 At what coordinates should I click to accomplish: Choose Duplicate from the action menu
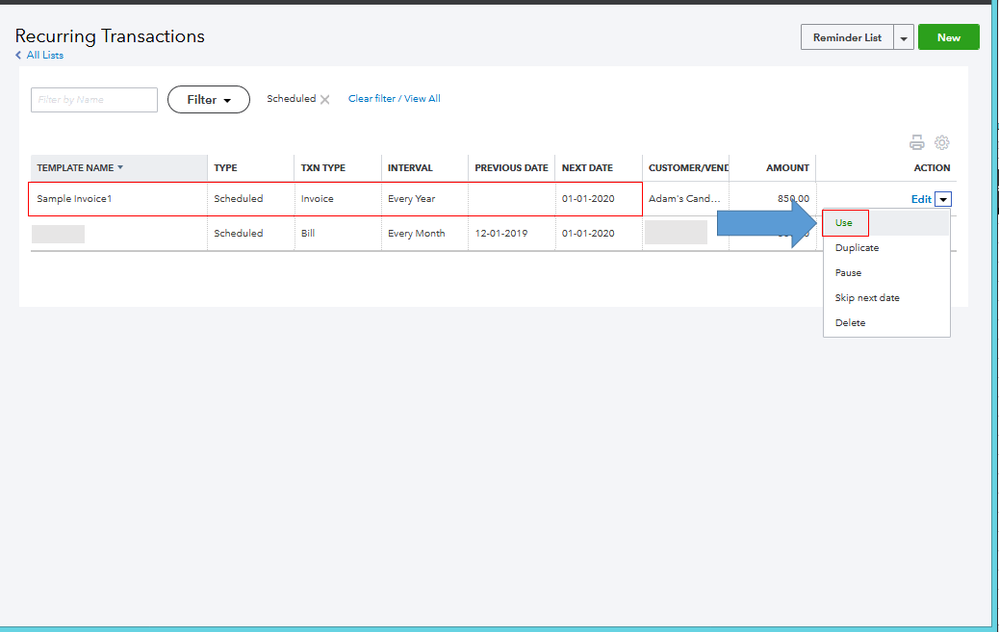[x=857, y=248]
